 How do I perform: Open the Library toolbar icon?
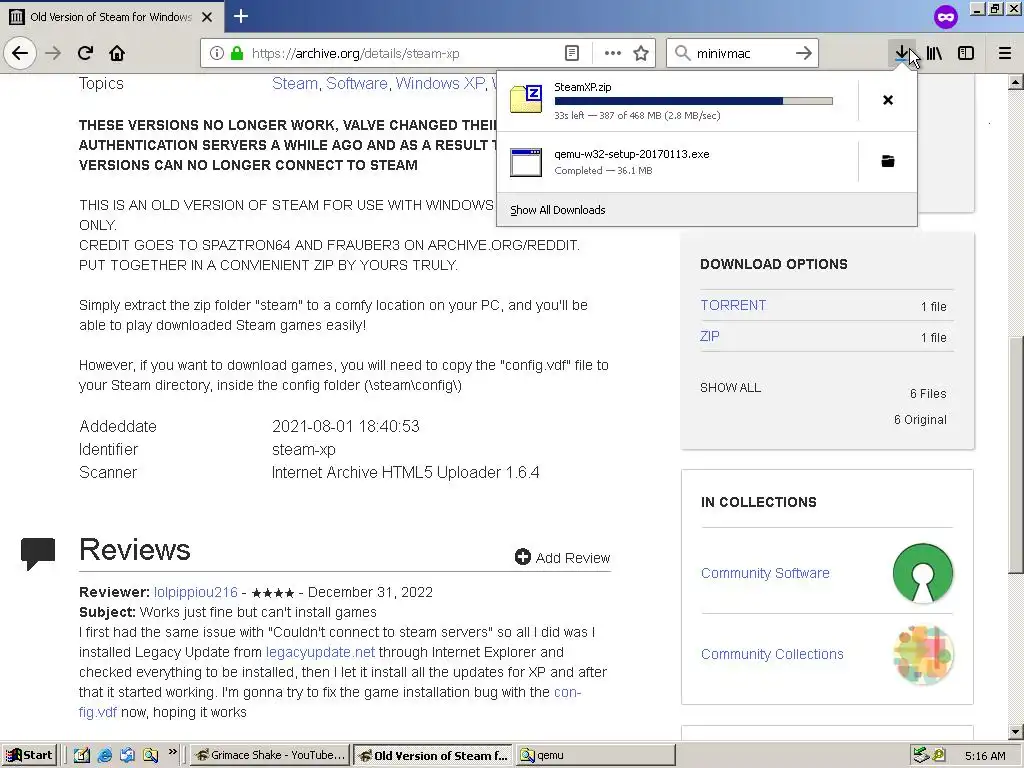click(x=934, y=54)
